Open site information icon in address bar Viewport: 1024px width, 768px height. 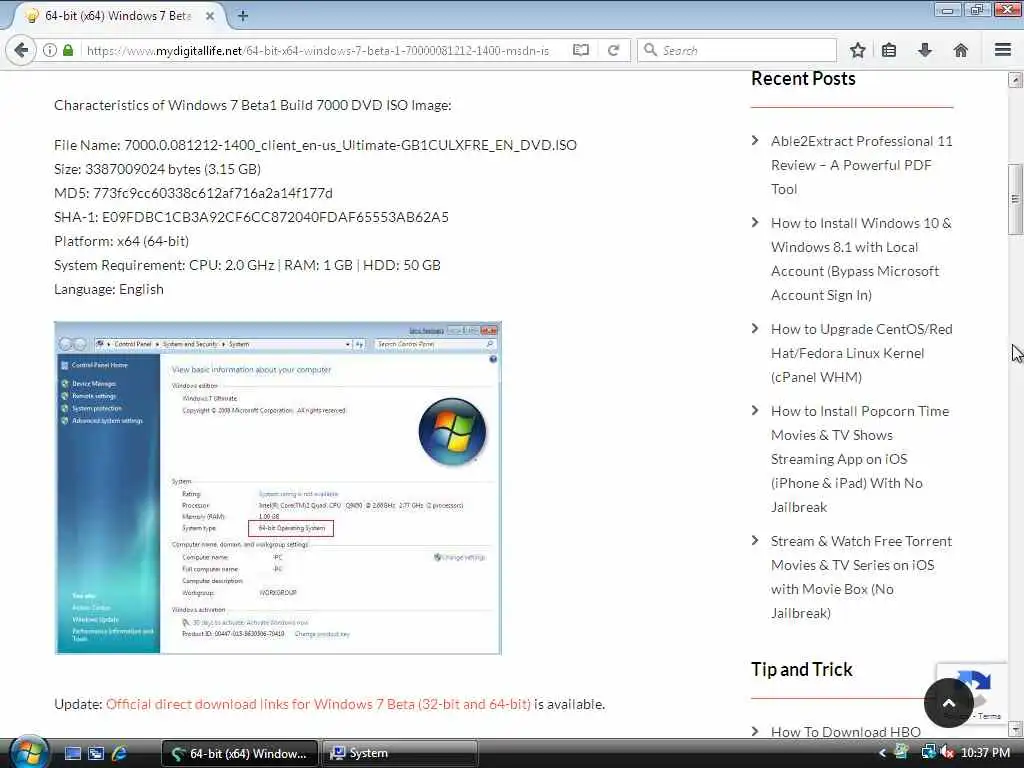(50, 50)
